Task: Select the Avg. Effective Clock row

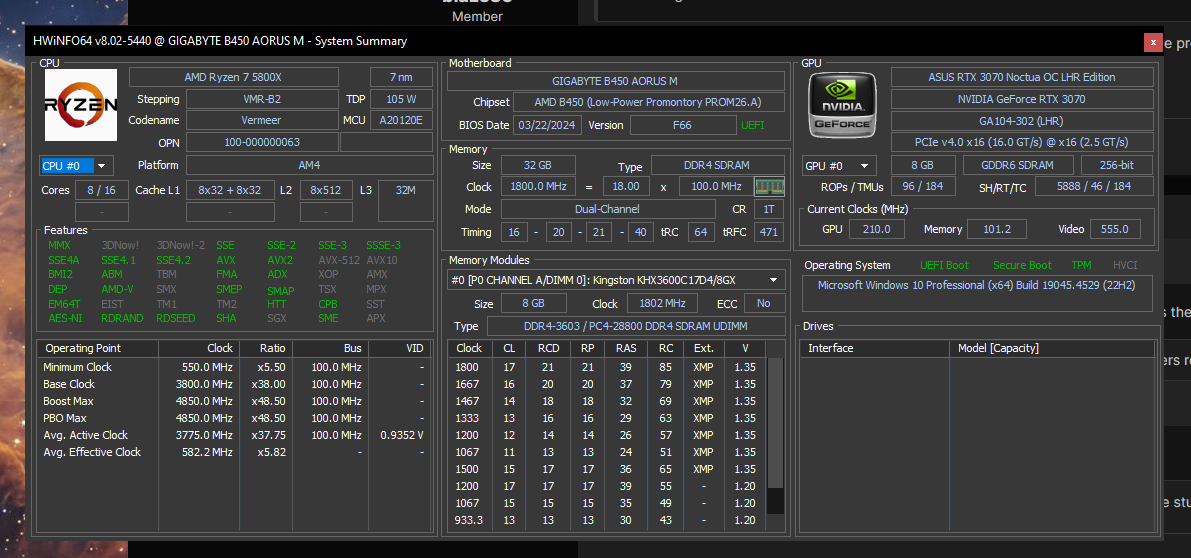Action: pyautogui.click(x=235, y=452)
